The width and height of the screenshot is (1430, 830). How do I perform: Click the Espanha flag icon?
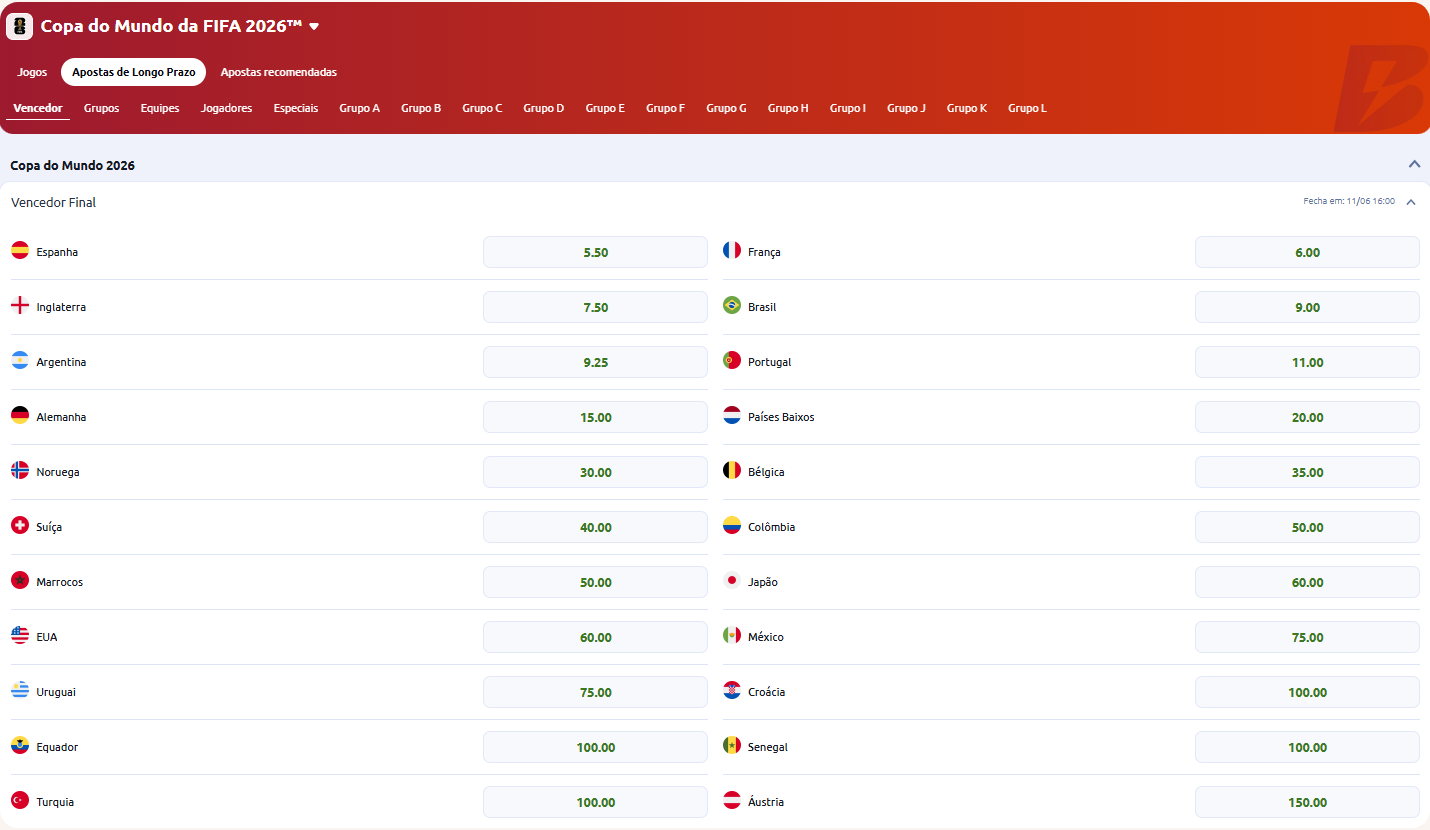20,251
